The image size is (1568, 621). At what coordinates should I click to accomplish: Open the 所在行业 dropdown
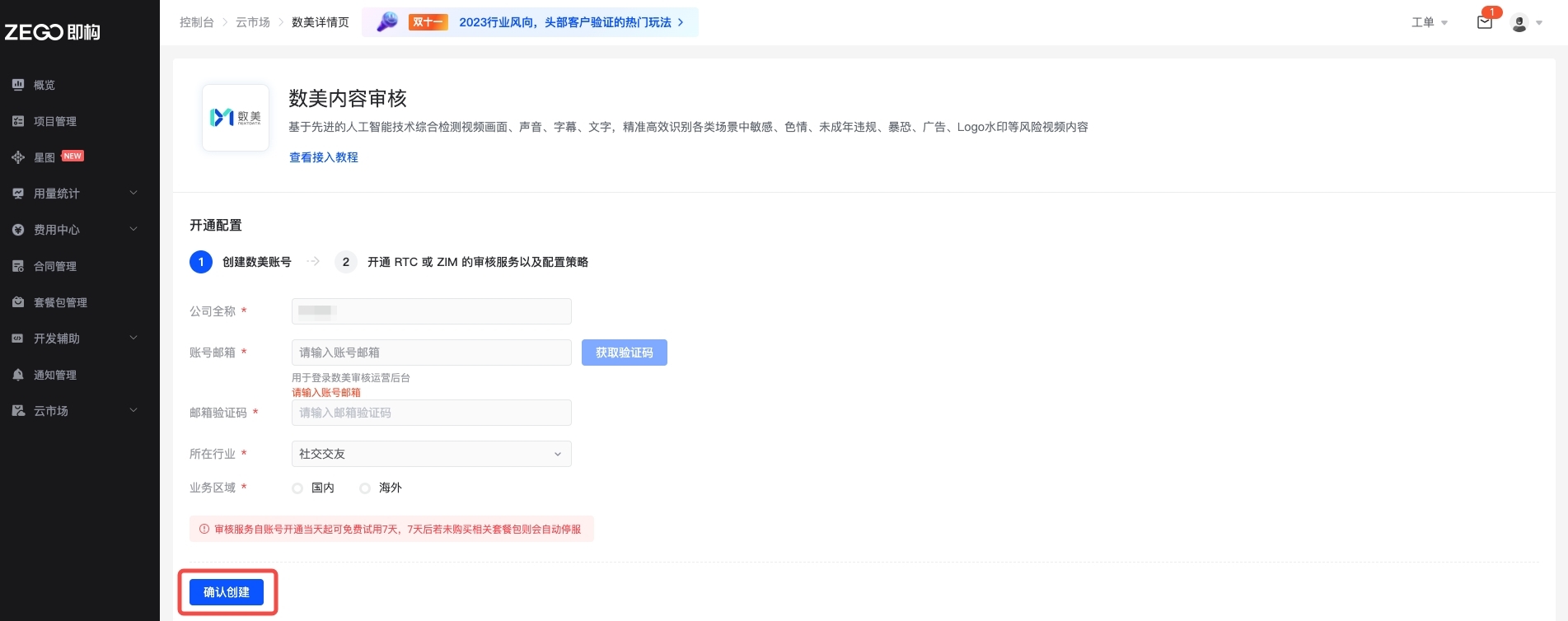point(431,454)
